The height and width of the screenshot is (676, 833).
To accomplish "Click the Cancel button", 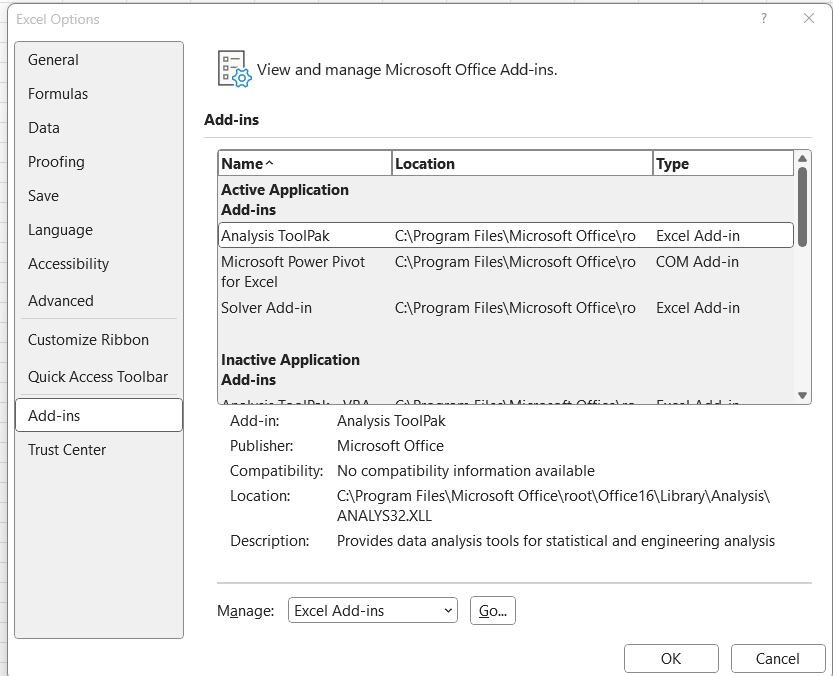I will [x=778, y=659].
